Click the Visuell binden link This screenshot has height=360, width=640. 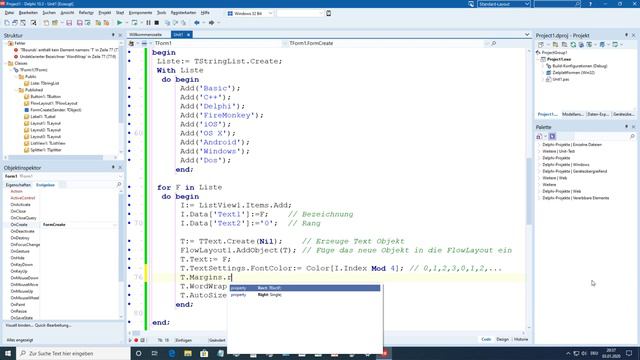tap(19, 326)
